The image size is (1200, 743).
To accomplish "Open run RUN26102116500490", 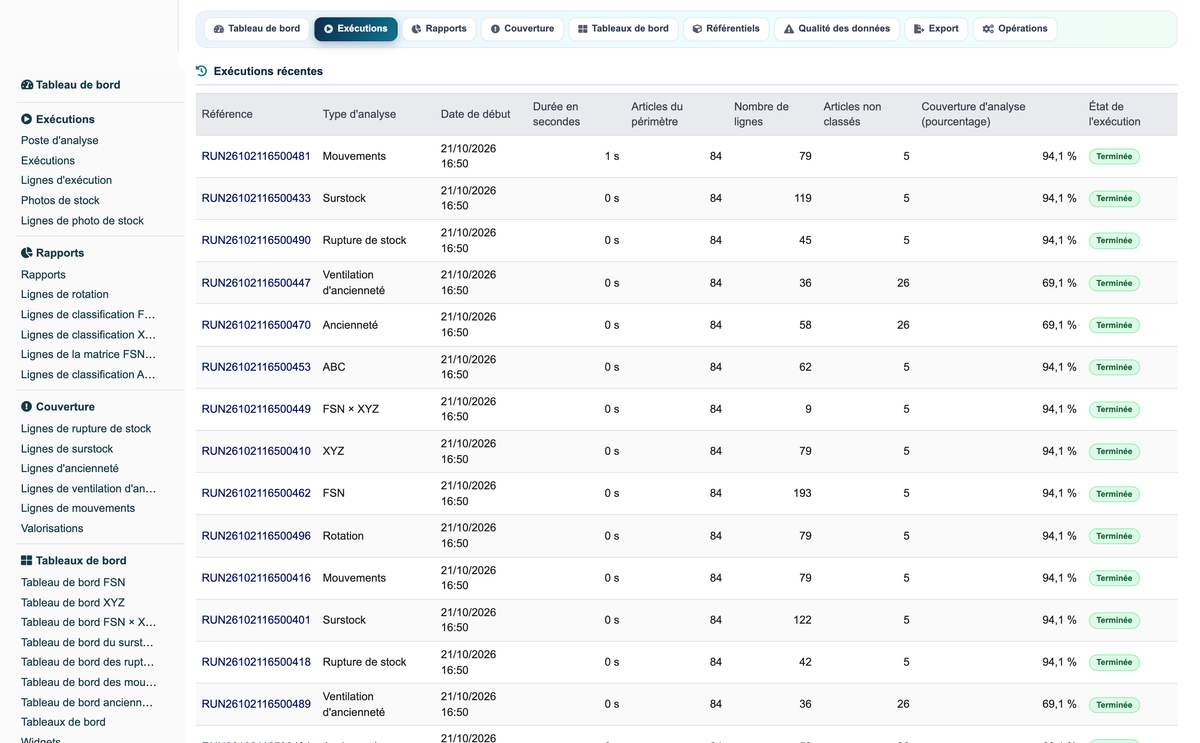I will point(256,240).
